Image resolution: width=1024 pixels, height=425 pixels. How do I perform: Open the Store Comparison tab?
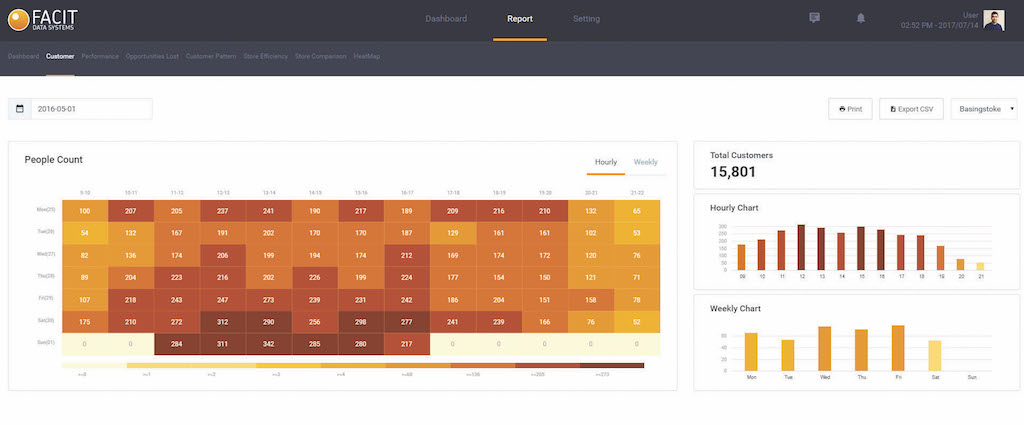pos(321,56)
